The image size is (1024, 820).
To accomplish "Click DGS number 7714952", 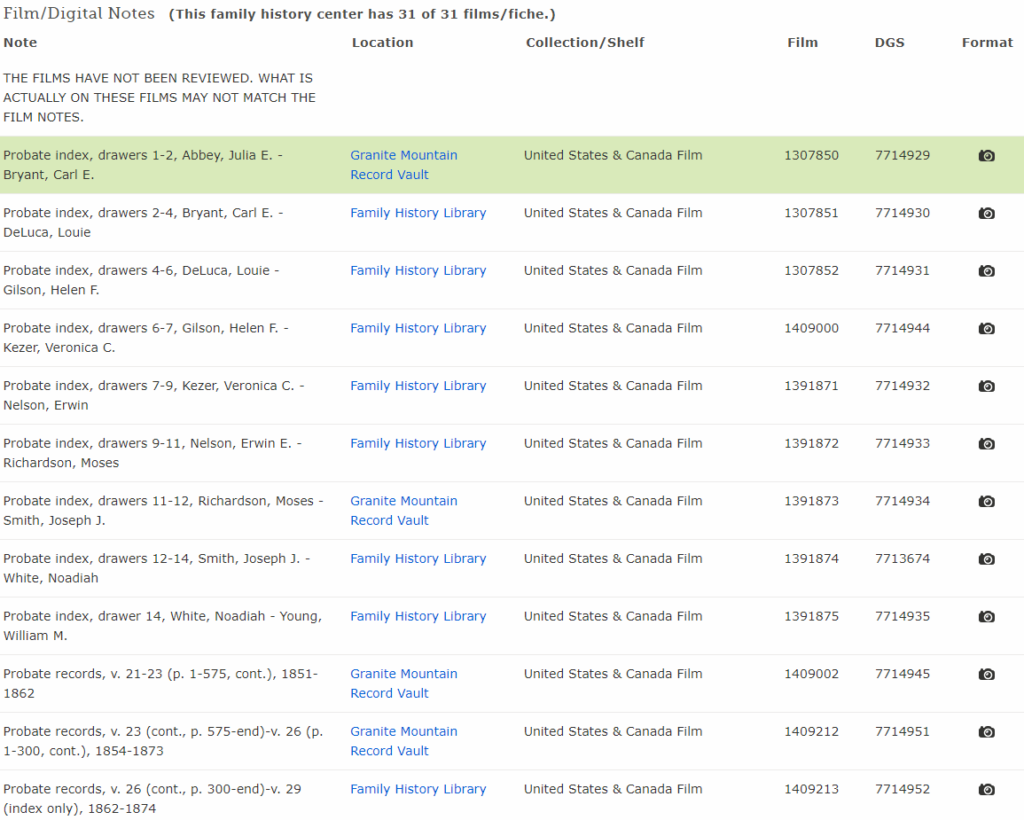I will pos(903,789).
